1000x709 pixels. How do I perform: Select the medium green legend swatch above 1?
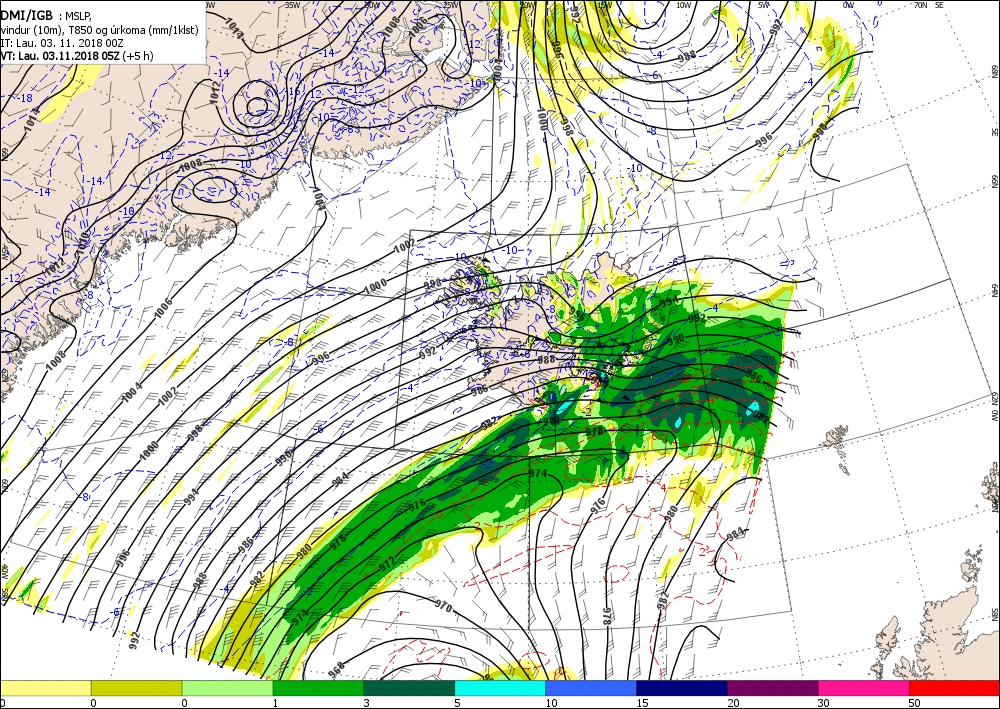tap(318, 688)
